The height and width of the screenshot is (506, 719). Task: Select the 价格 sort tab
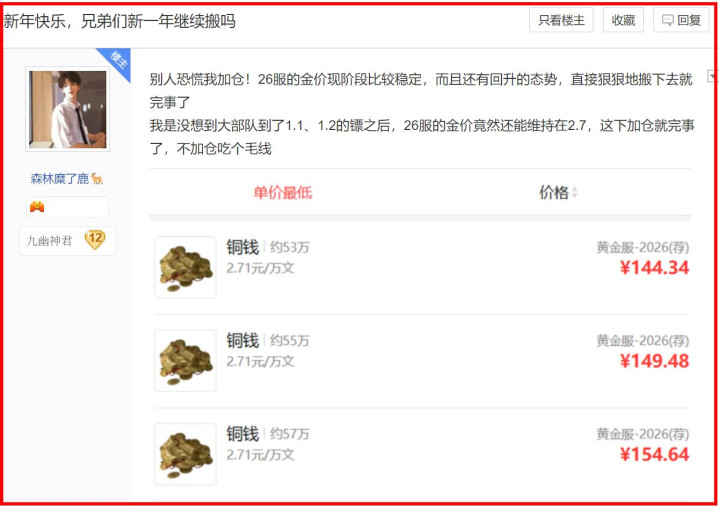click(x=553, y=192)
